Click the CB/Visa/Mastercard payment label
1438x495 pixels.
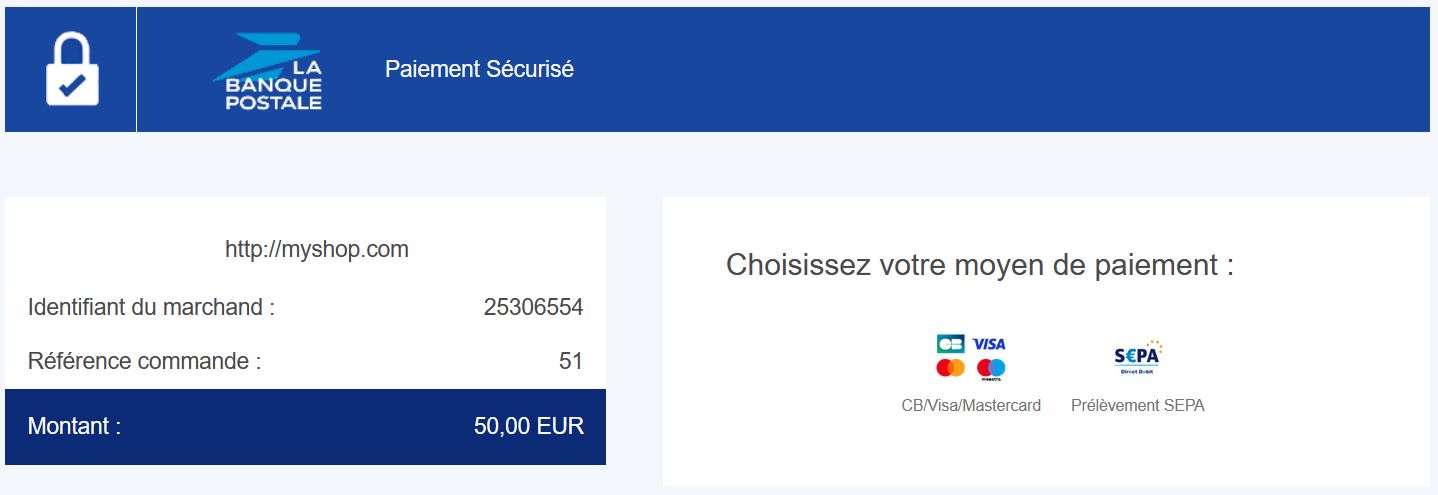coord(971,406)
